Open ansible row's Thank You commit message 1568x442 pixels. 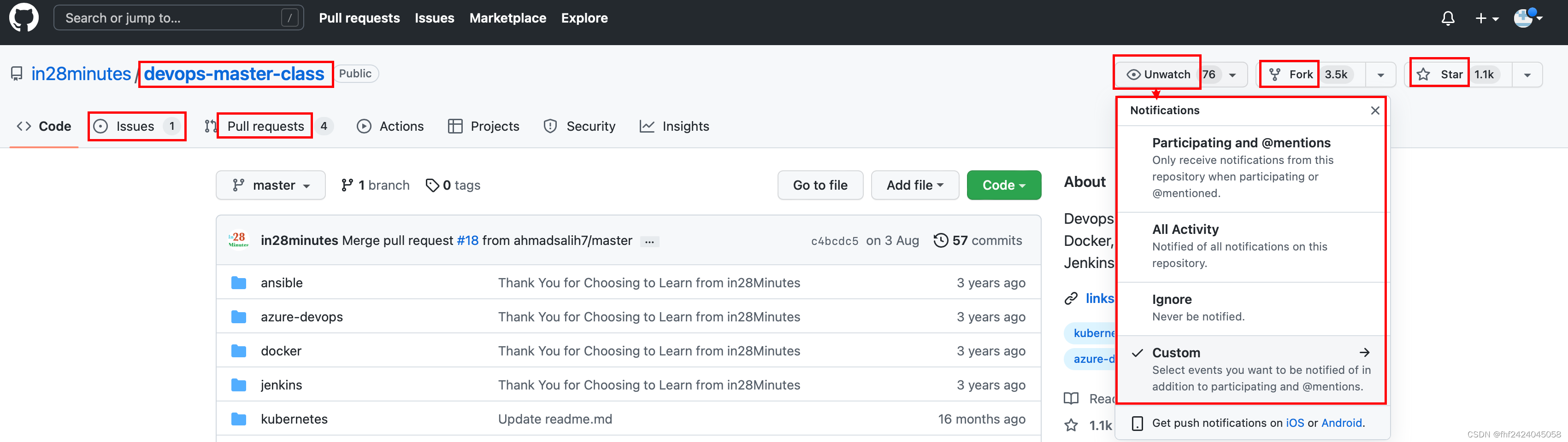pos(649,283)
